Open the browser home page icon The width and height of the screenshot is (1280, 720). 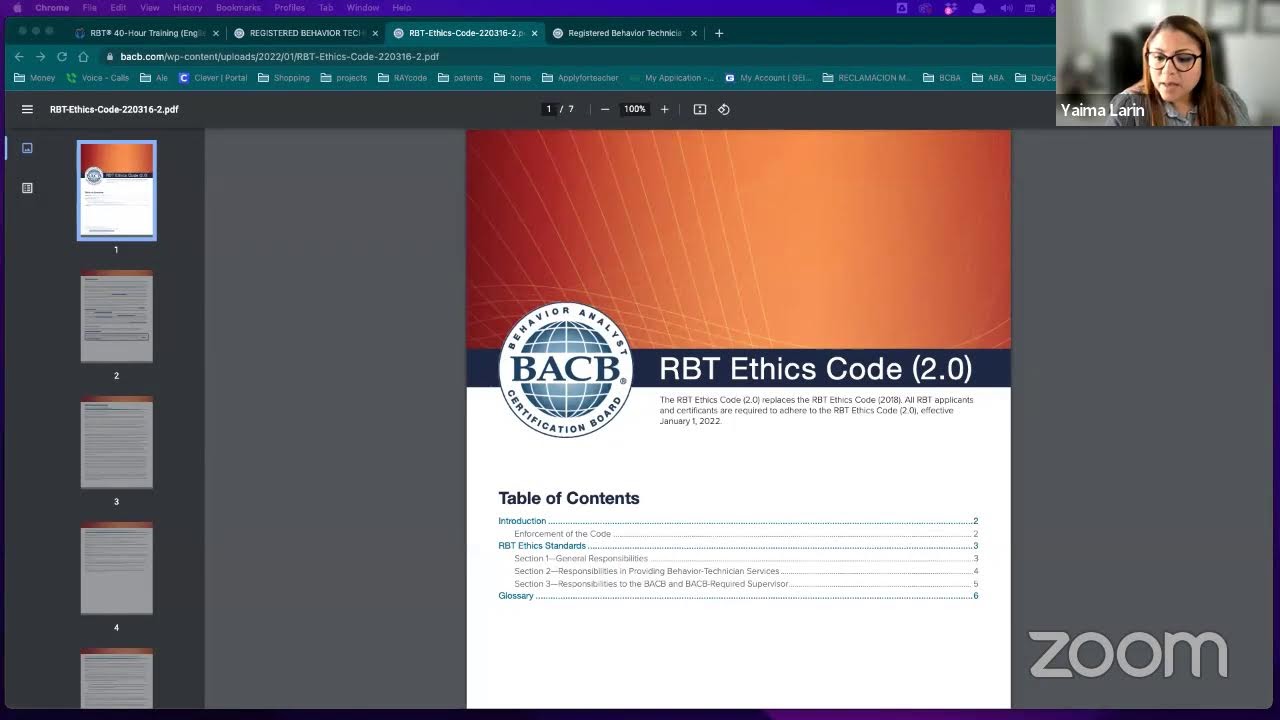(83, 57)
